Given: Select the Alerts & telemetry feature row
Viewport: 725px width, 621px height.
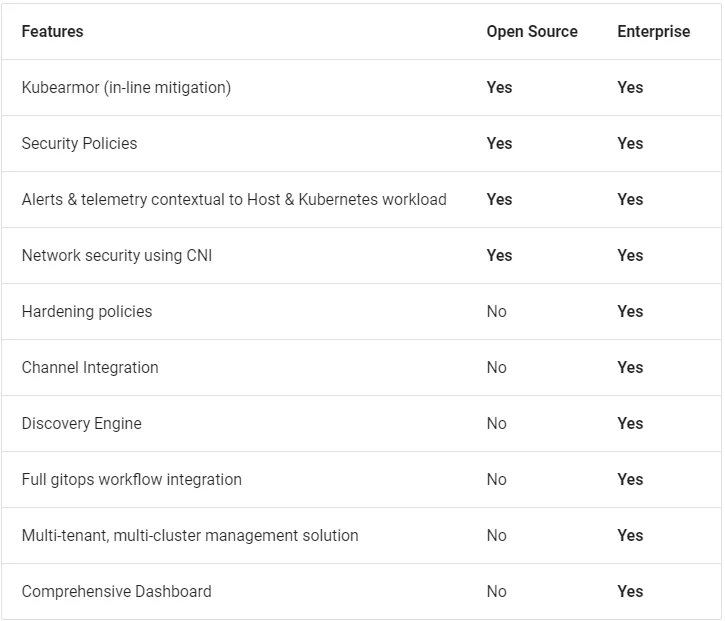Looking at the screenshot, I should coord(234,200).
